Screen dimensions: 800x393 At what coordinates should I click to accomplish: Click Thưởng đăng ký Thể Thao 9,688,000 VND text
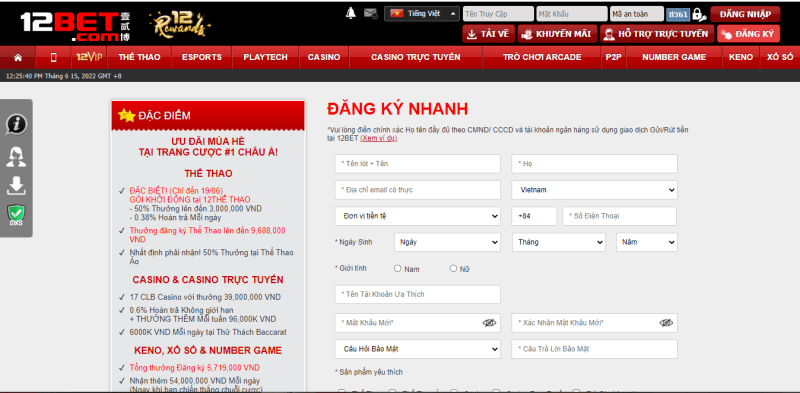[208, 235]
